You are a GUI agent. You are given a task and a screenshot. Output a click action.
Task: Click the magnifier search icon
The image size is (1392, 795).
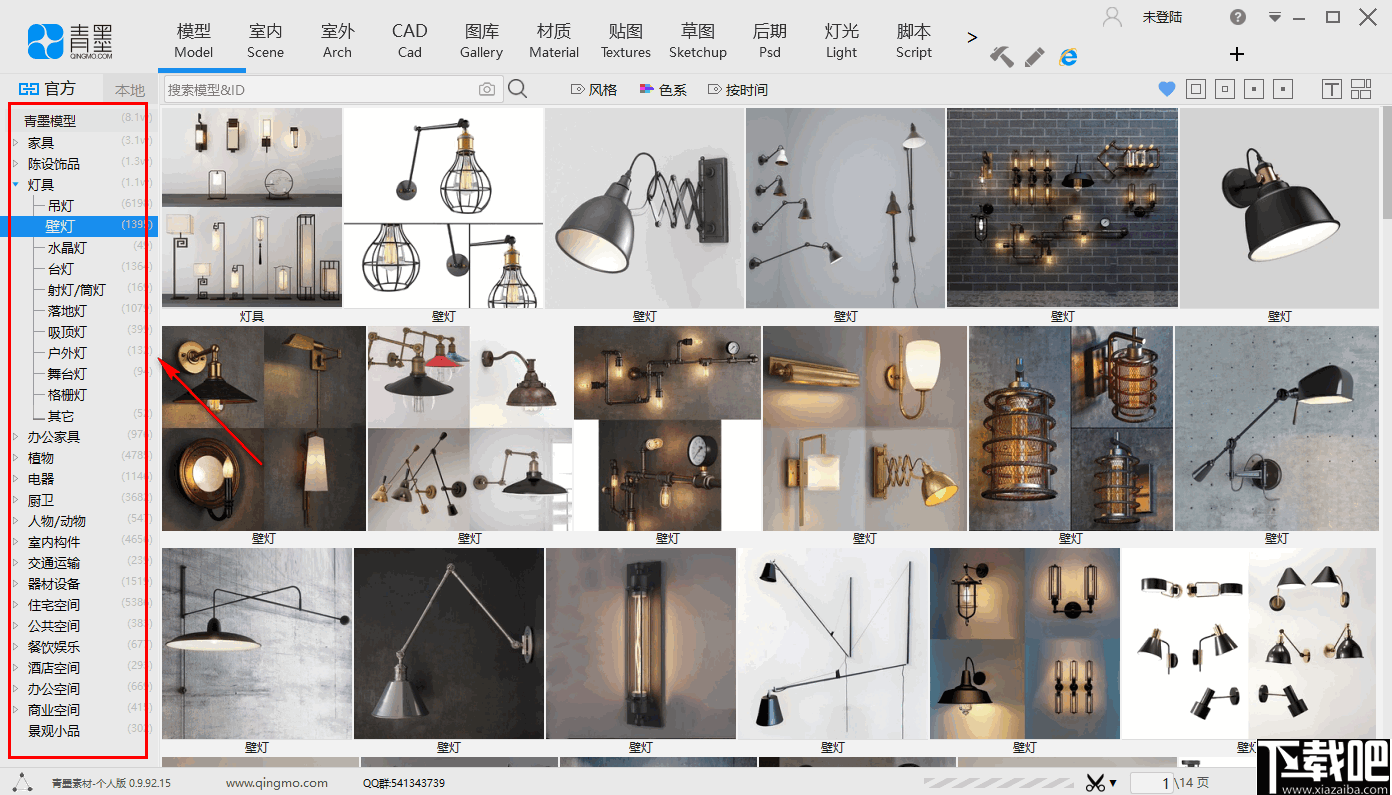pyautogui.click(x=518, y=89)
